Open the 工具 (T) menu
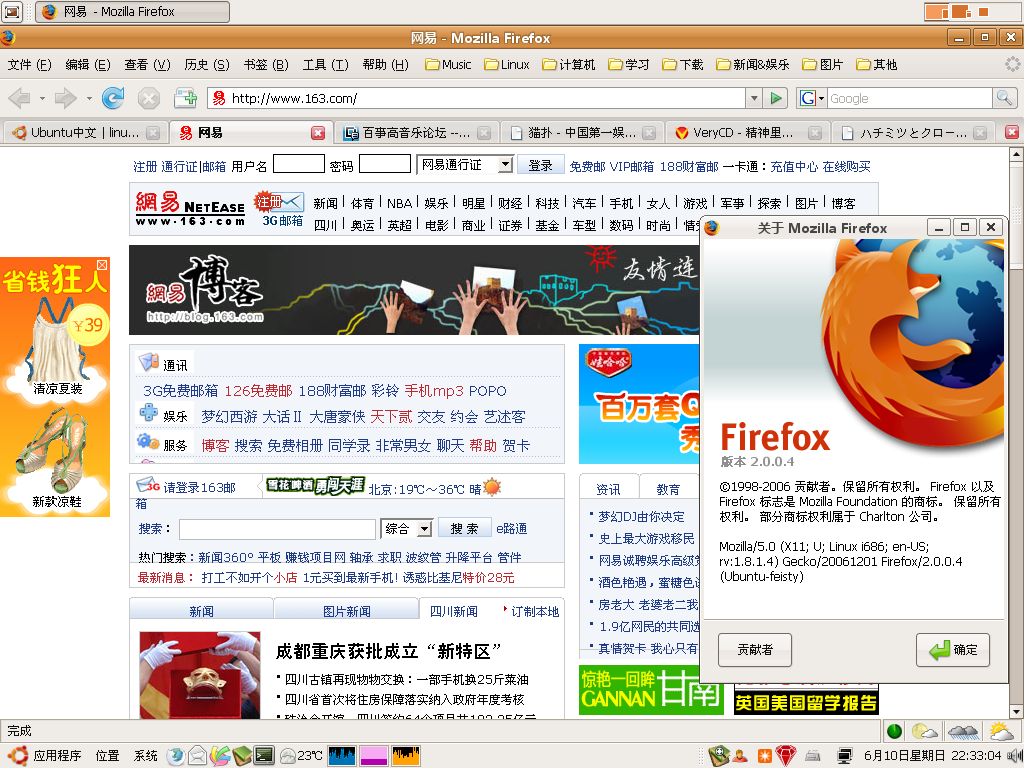 tap(325, 65)
